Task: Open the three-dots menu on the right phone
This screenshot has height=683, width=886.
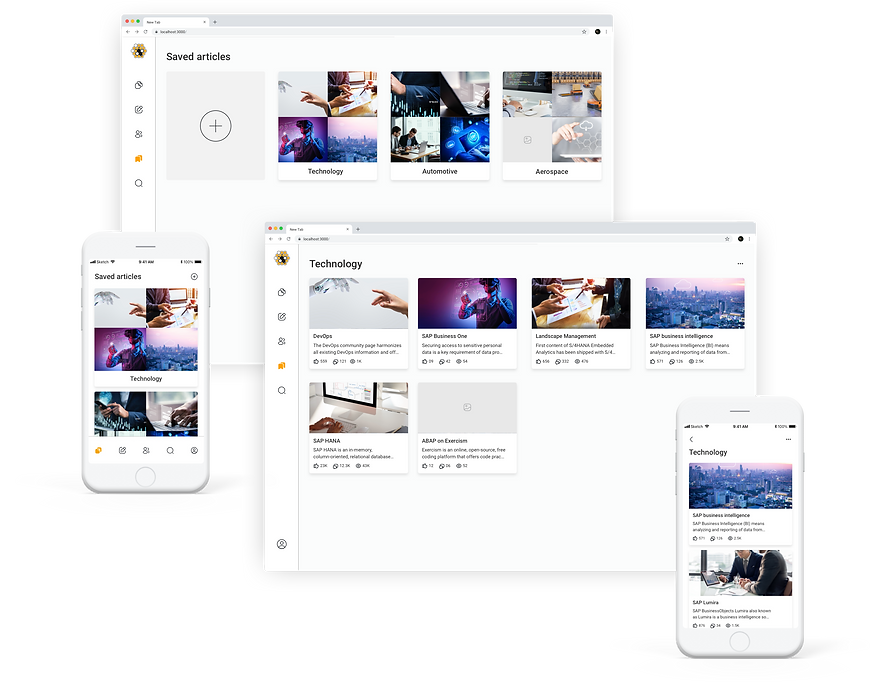Action: [788, 440]
